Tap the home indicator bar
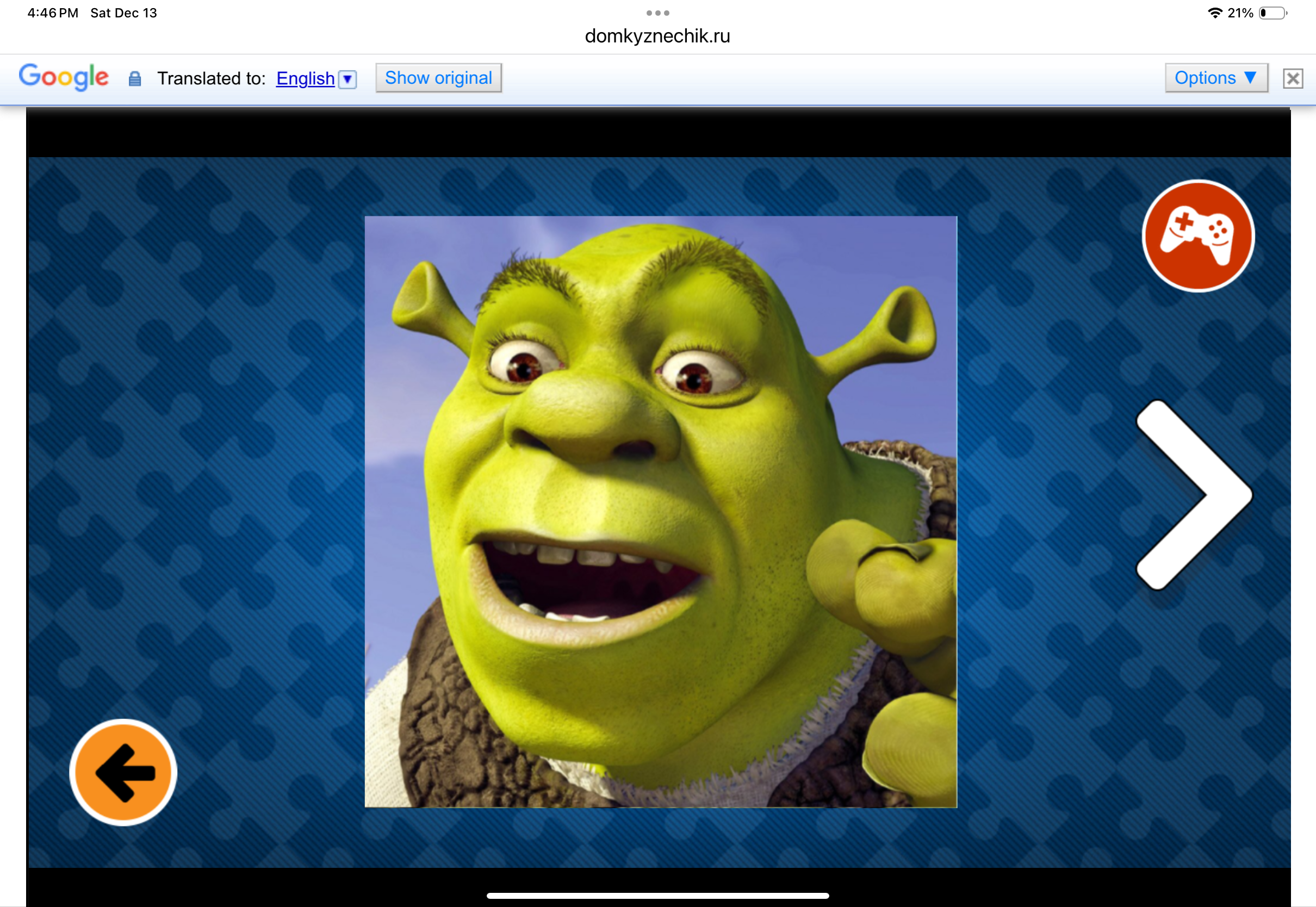The width and height of the screenshot is (1316, 907). click(x=657, y=896)
